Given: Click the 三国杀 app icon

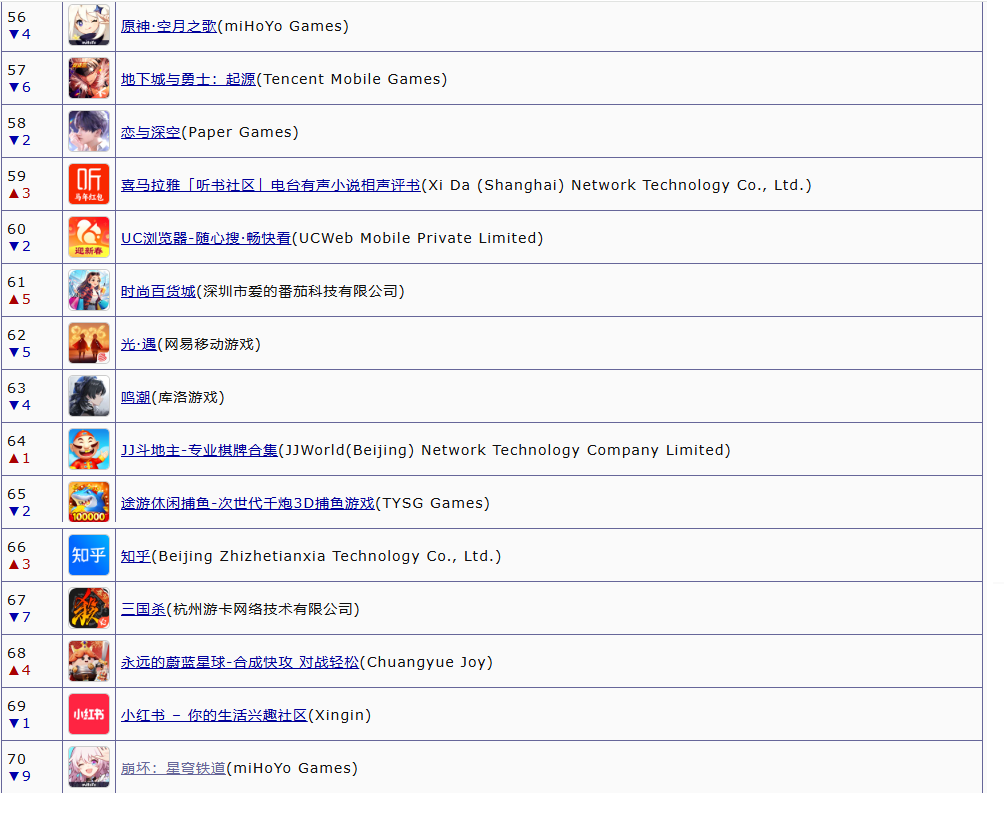Looking at the screenshot, I should [x=89, y=608].
